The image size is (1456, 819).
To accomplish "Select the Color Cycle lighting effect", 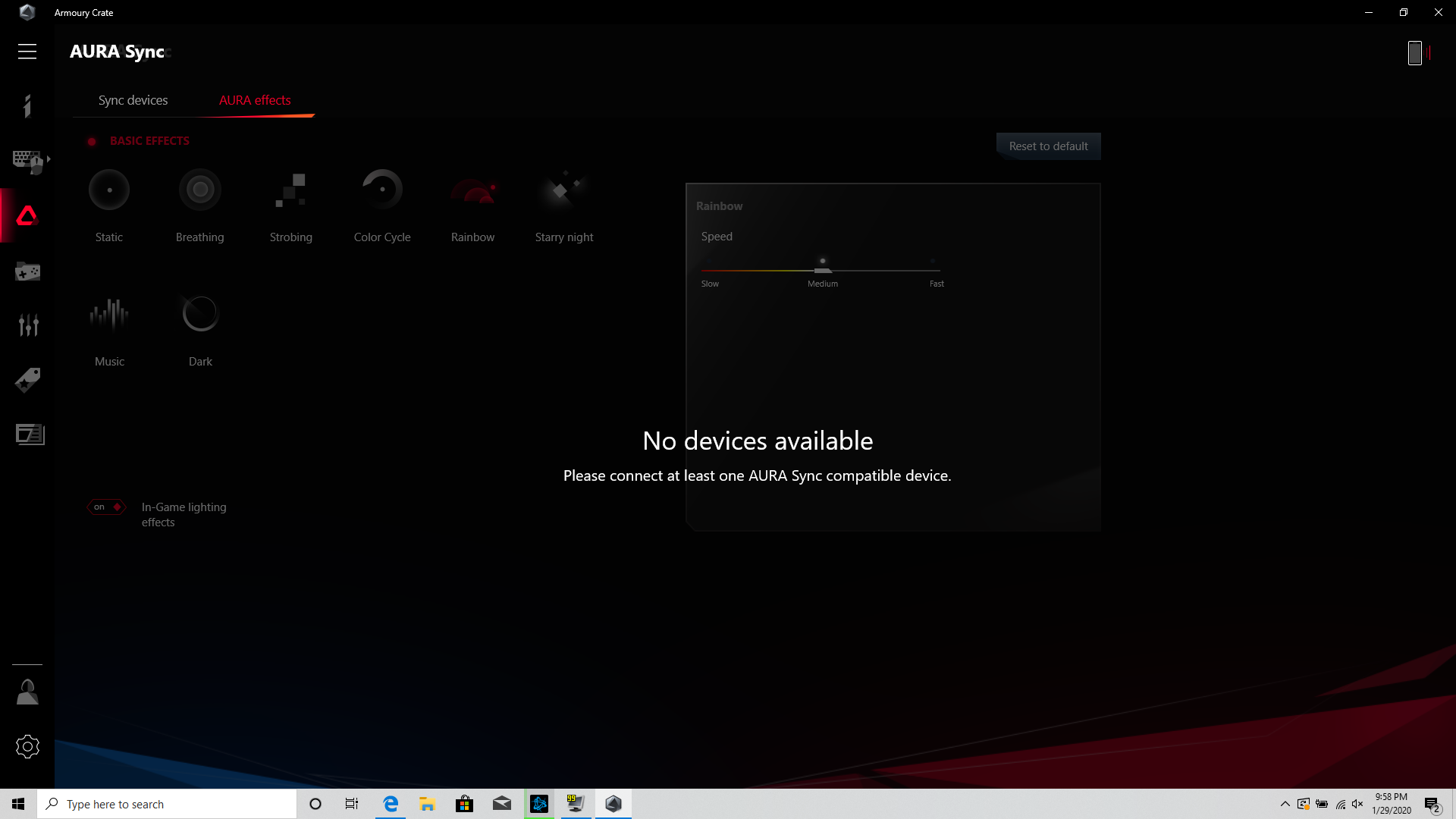I will 382,206.
